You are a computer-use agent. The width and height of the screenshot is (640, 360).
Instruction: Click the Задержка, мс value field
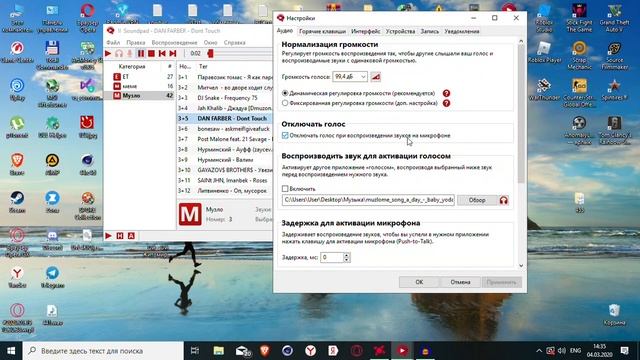point(332,258)
